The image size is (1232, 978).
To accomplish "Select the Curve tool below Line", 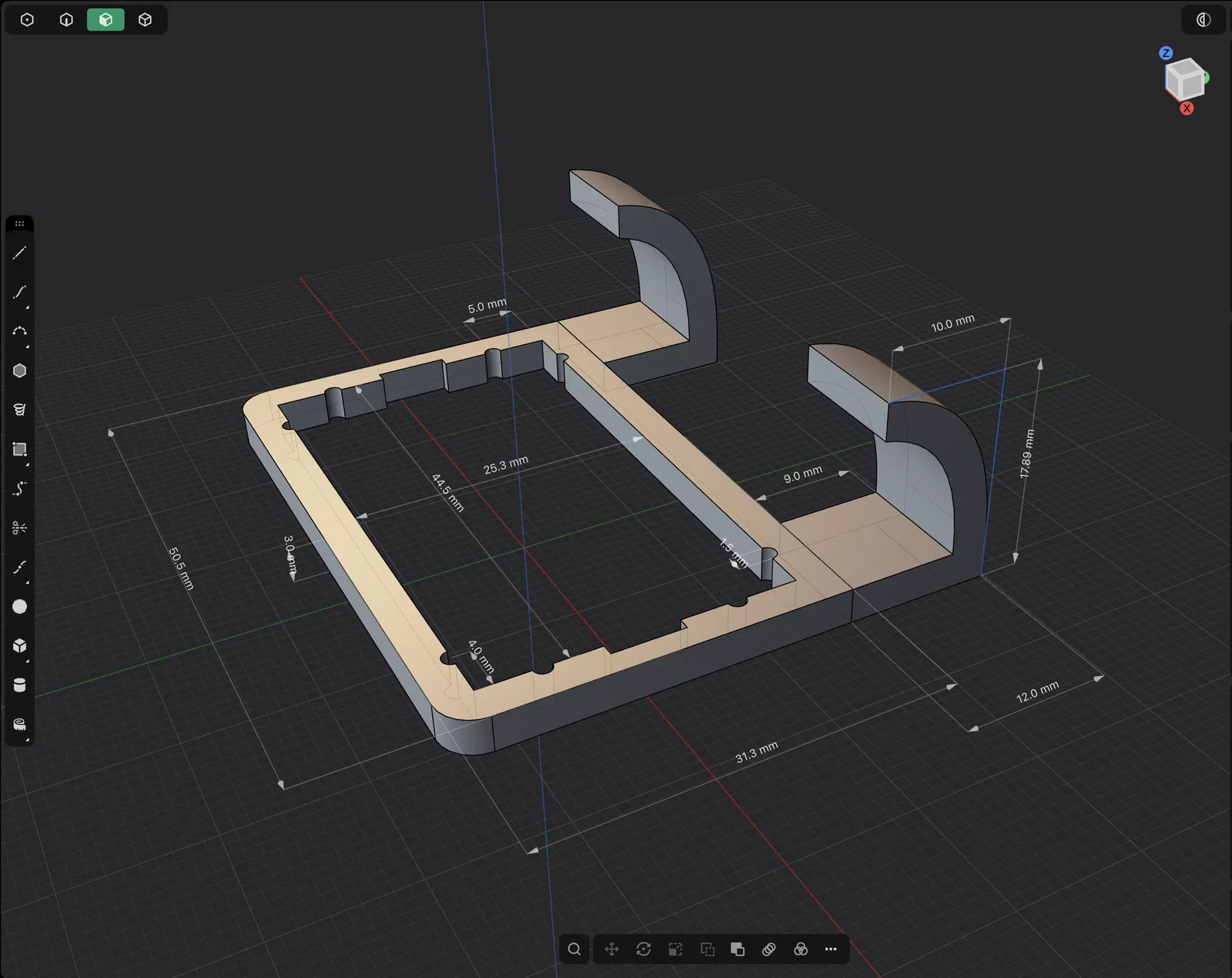I will pyautogui.click(x=20, y=292).
